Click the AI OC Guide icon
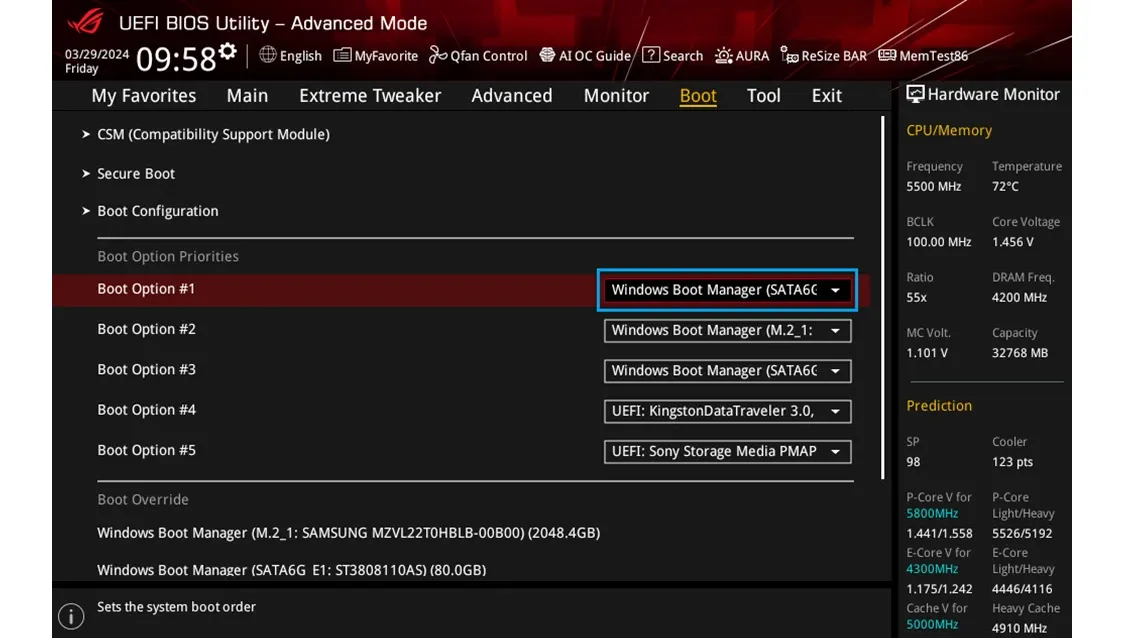This screenshot has width=1131, height=638. [547, 56]
